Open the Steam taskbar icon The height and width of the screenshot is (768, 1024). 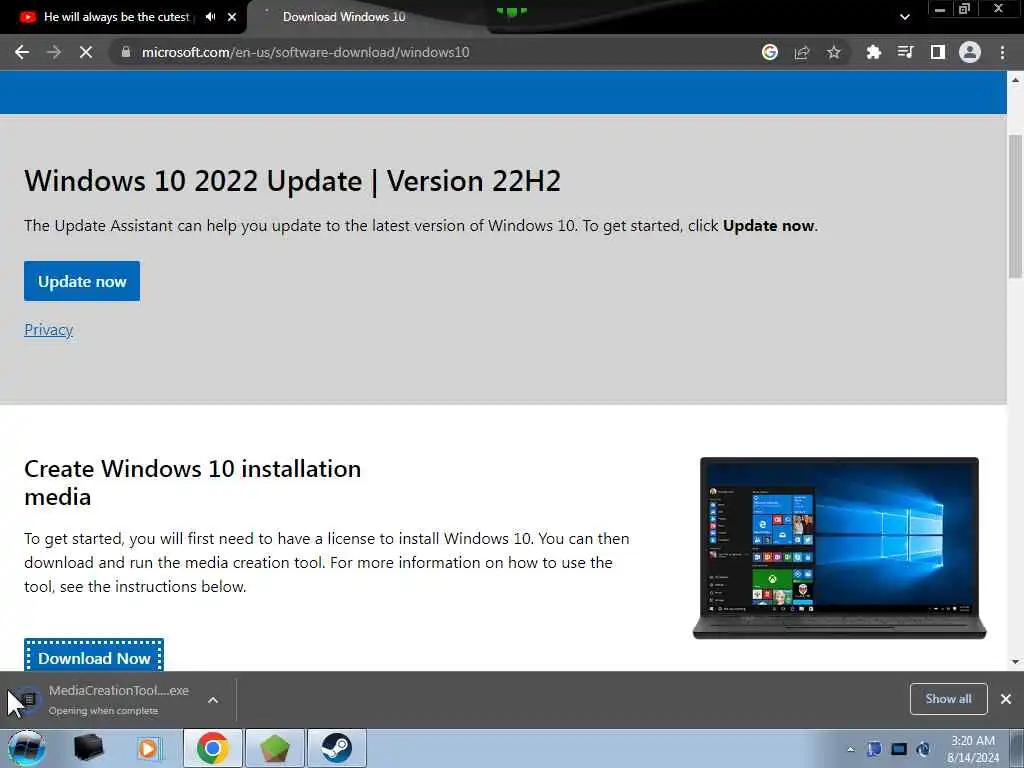[x=336, y=748]
